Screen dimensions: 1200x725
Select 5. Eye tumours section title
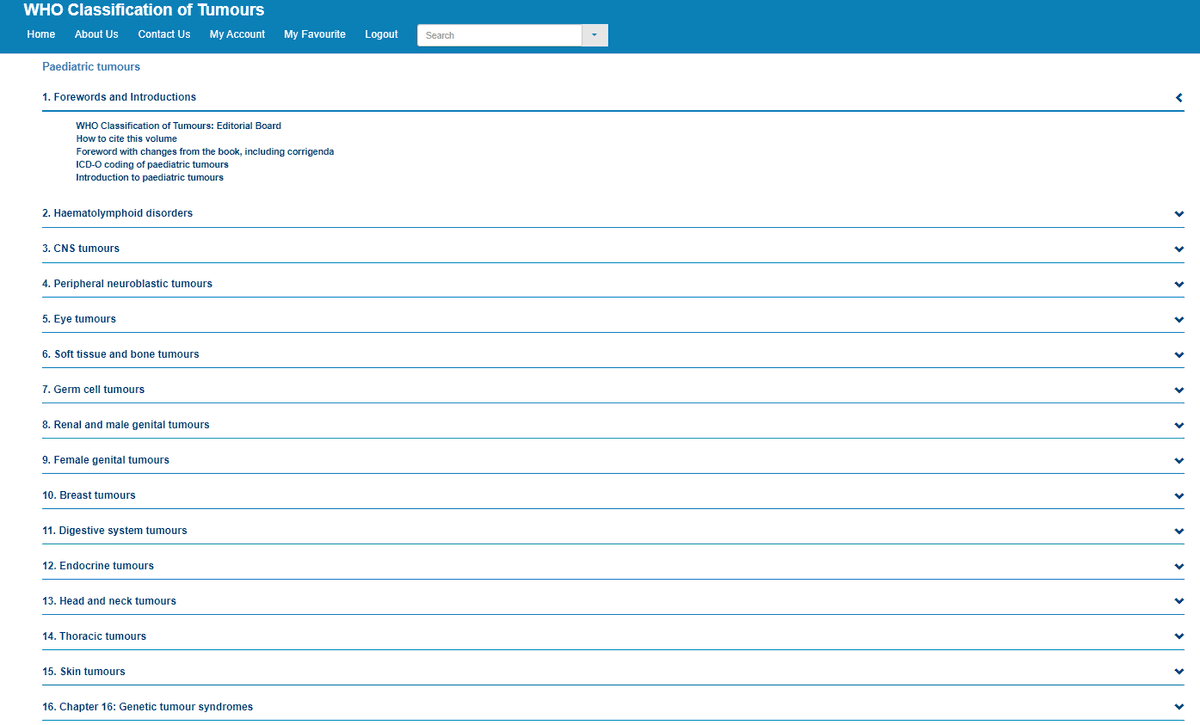click(x=79, y=319)
